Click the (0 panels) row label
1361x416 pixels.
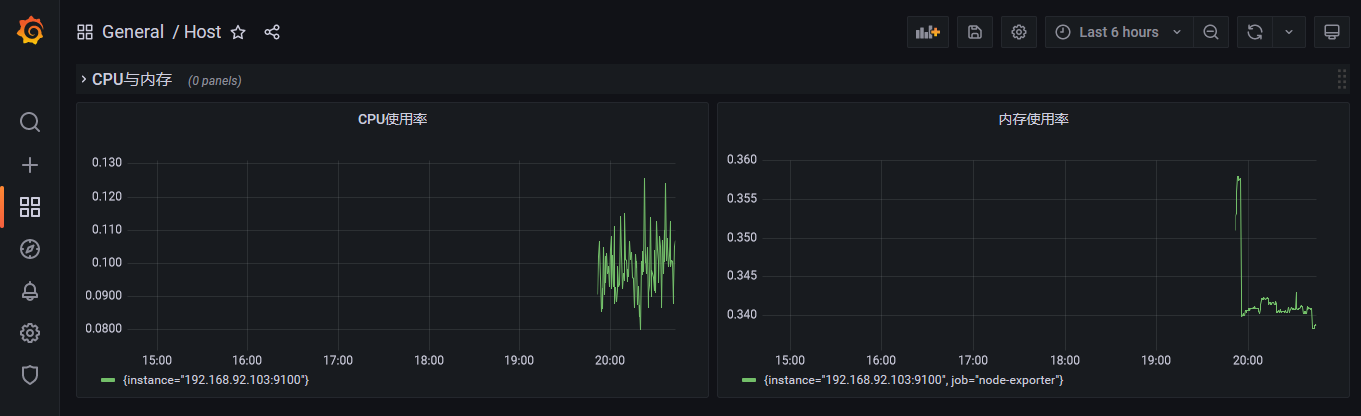(215, 80)
